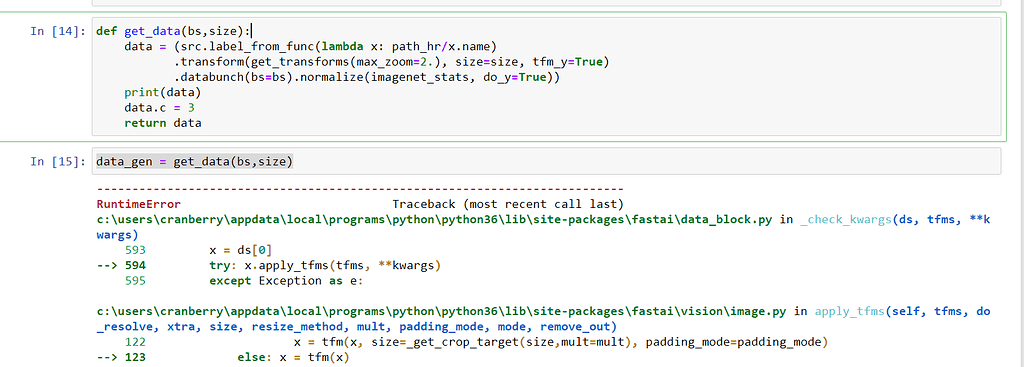Viewport: 1024px width, 367px height.
Task: Click the red 'RuntimeError' label
Action: click(x=138, y=204)
